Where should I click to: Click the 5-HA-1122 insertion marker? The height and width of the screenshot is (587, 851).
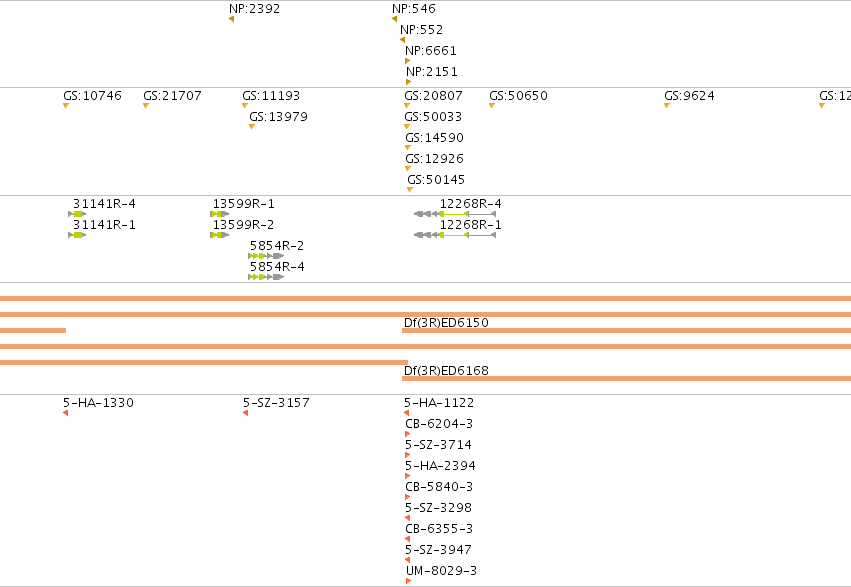pos(407,413)
